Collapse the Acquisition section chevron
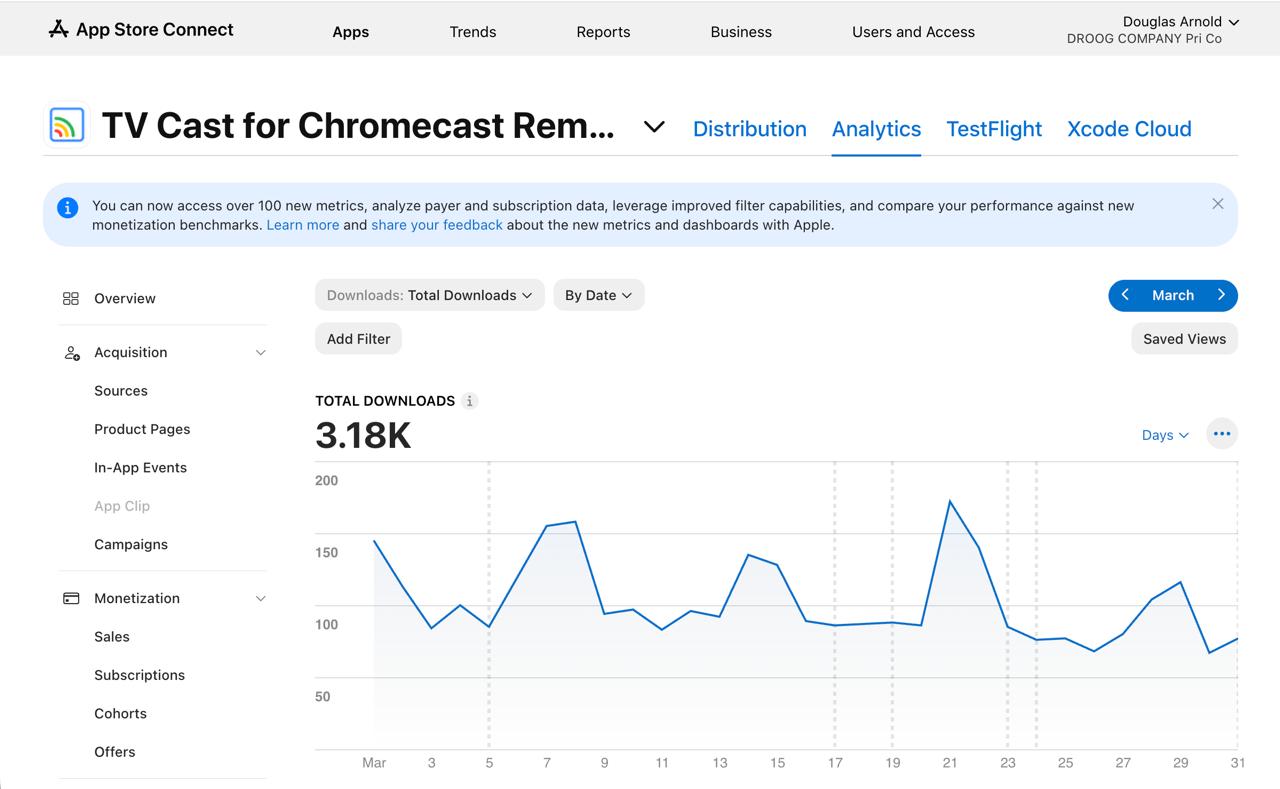 pos(260,353)
